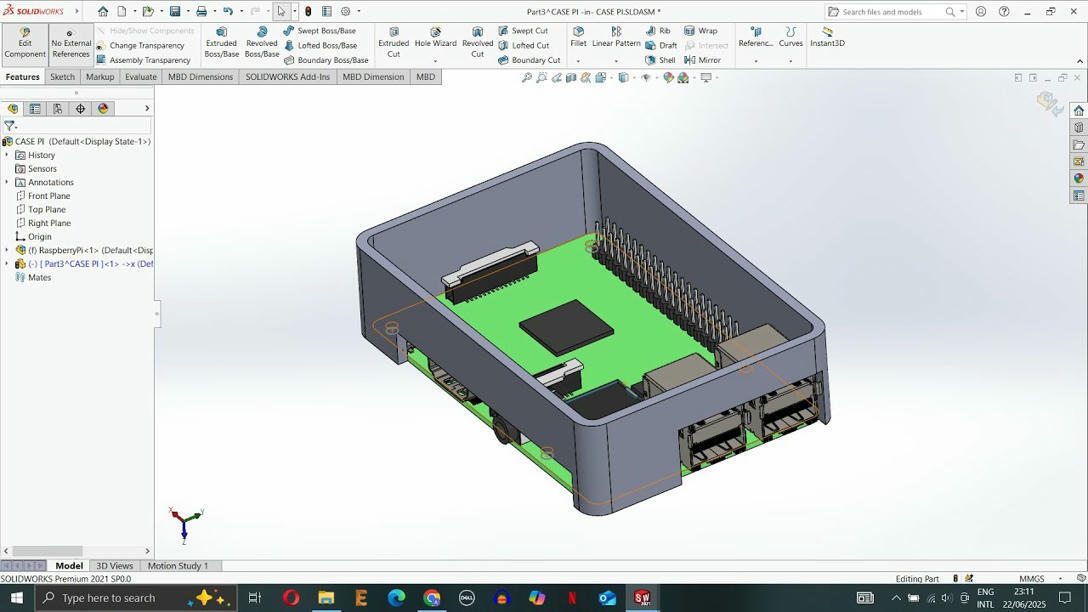Image resolution: width=1088 pixels, height=612 pixels.
Task: Open the Options gear icon
Action: coord(346,11)
